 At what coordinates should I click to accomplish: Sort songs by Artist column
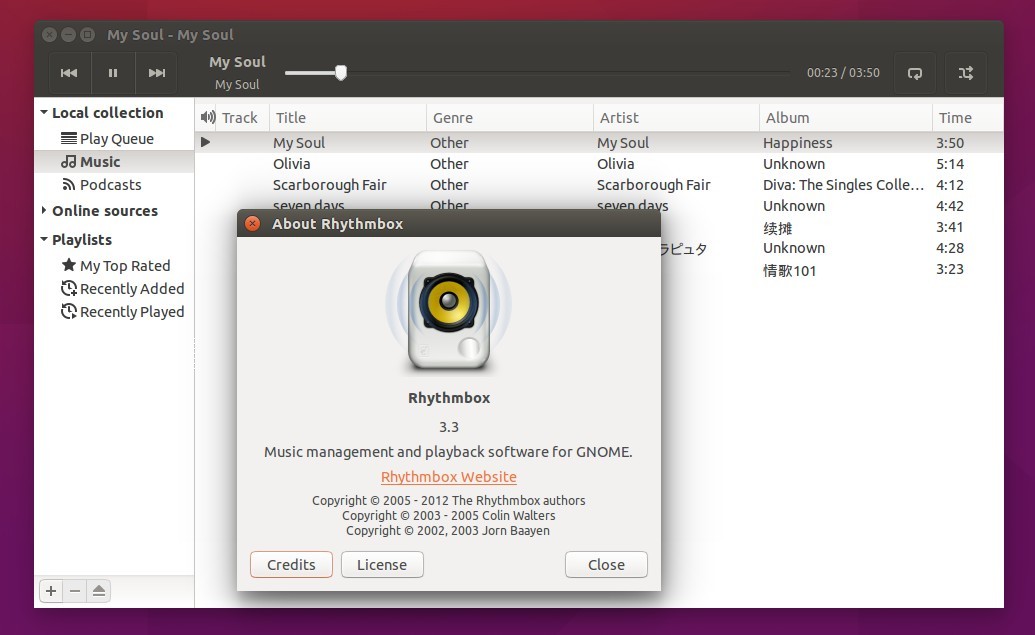[676, 117]
